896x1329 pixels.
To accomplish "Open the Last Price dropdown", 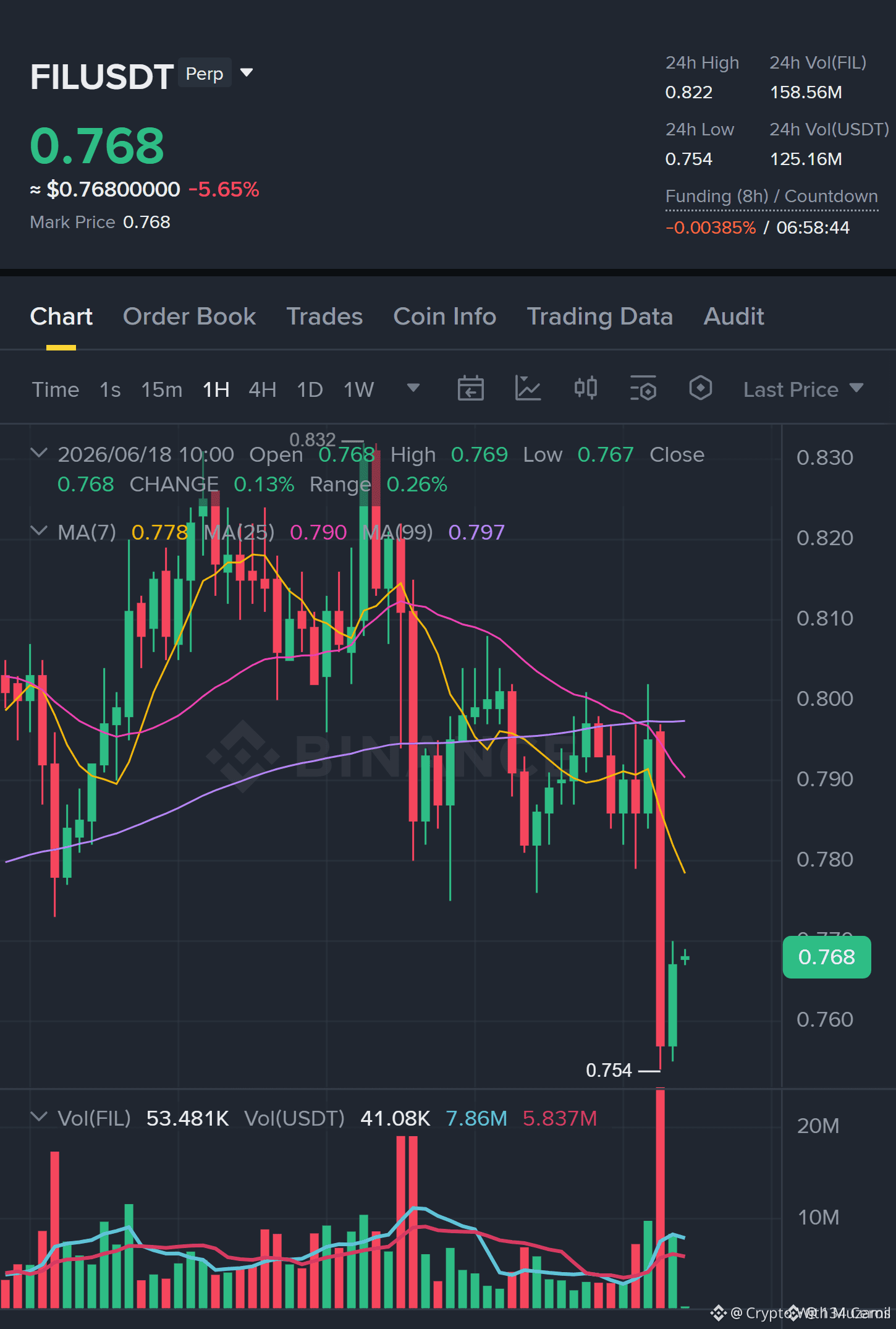I will (x=803, y=389).
